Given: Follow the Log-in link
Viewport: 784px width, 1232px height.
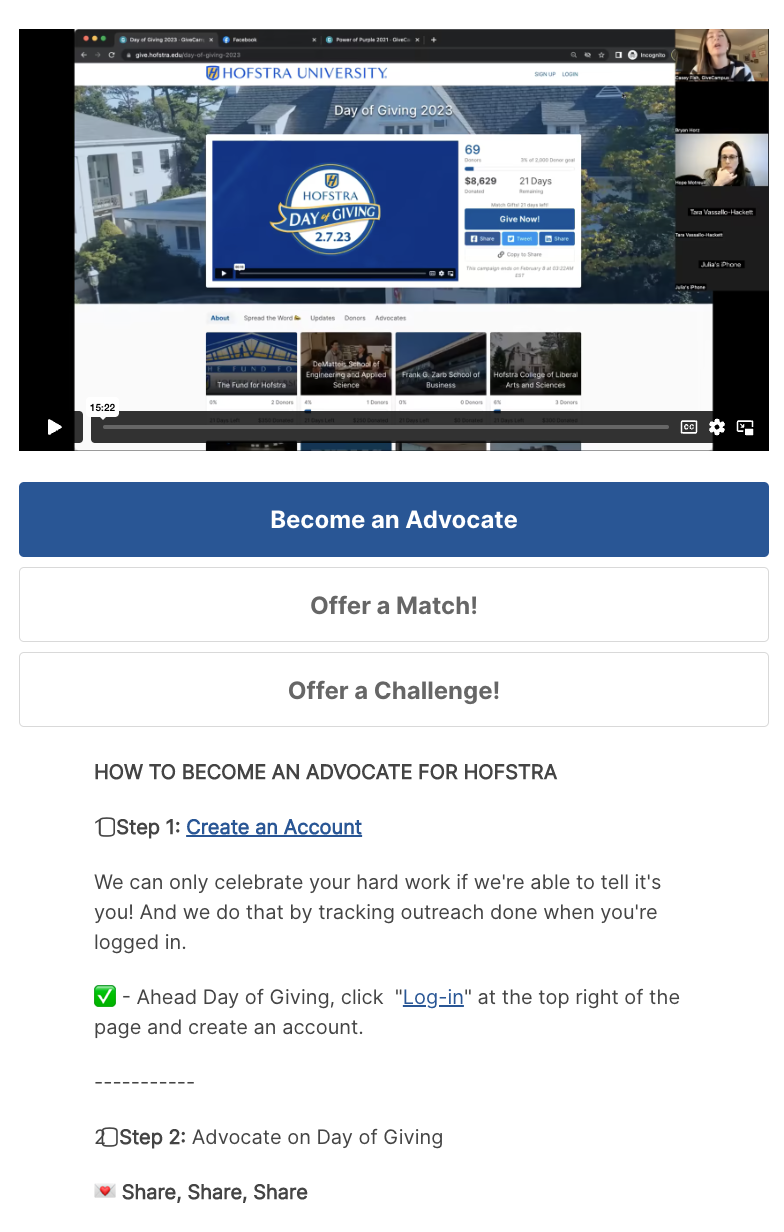Looking at the screenshot, I should [433, 997].
